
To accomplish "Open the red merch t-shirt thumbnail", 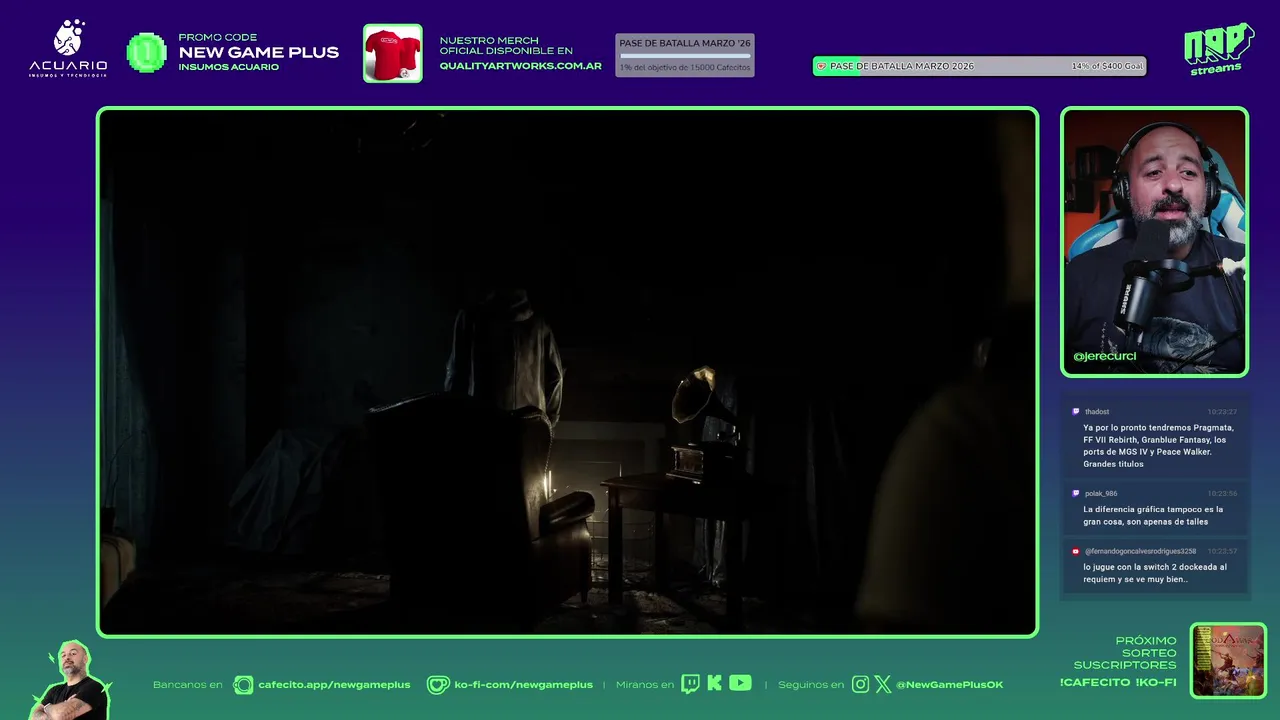I will [392, 53].
